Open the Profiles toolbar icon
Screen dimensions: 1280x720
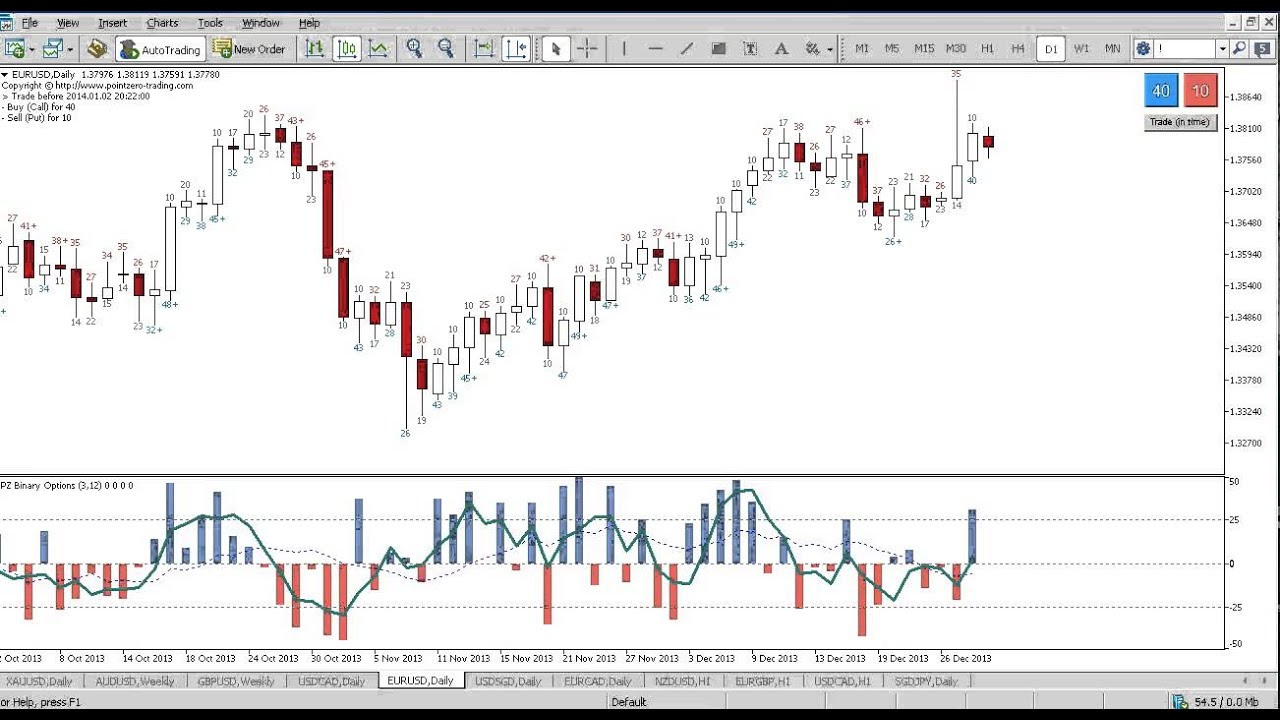(x=51, y=48)
